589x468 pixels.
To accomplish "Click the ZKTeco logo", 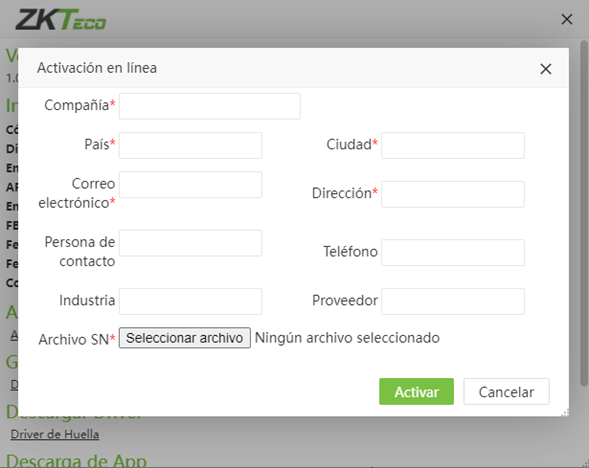I will pos(60,20).
